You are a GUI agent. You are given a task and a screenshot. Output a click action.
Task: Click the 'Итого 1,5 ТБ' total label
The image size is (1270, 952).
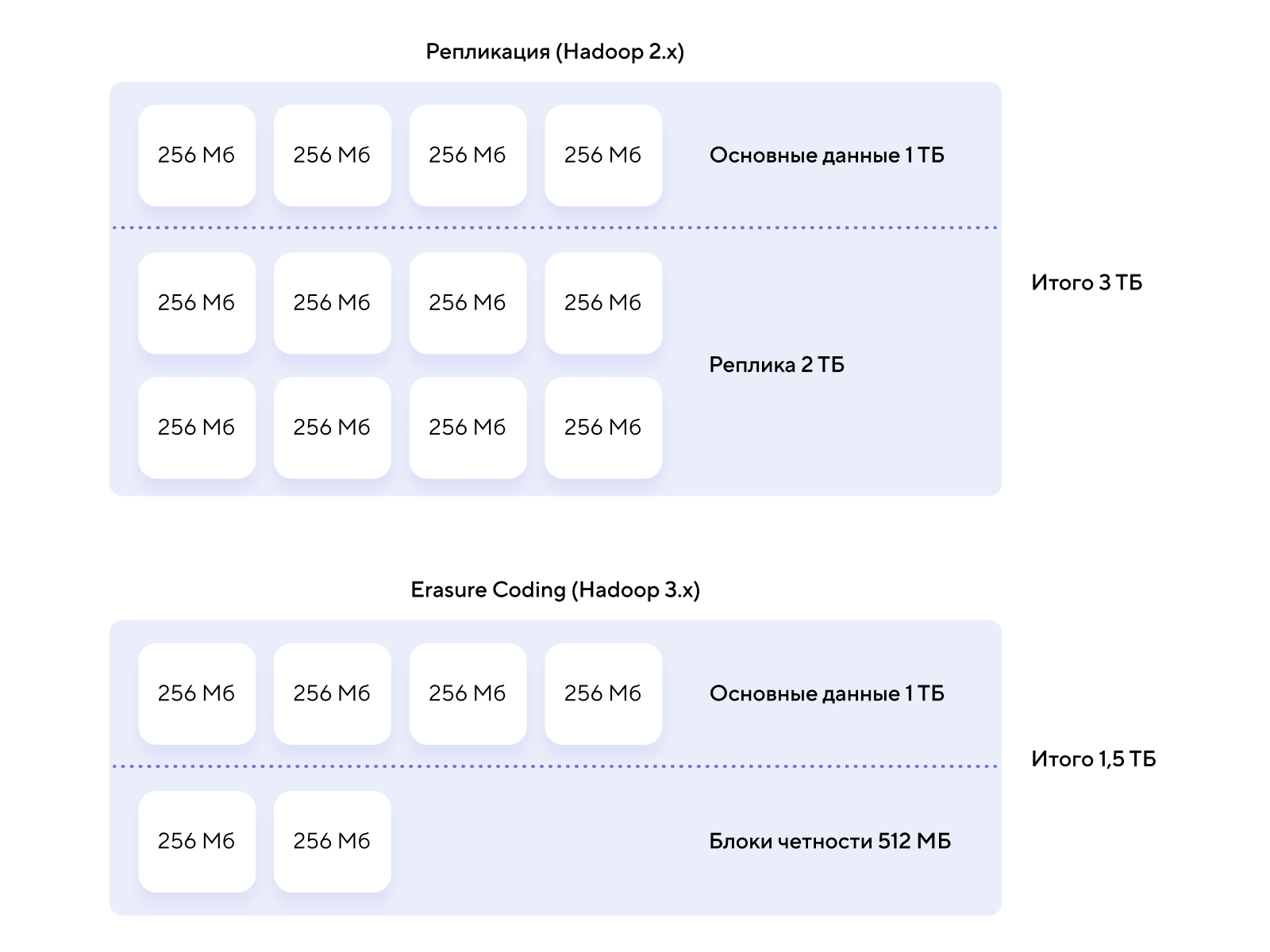click(x=1093, y=759)
